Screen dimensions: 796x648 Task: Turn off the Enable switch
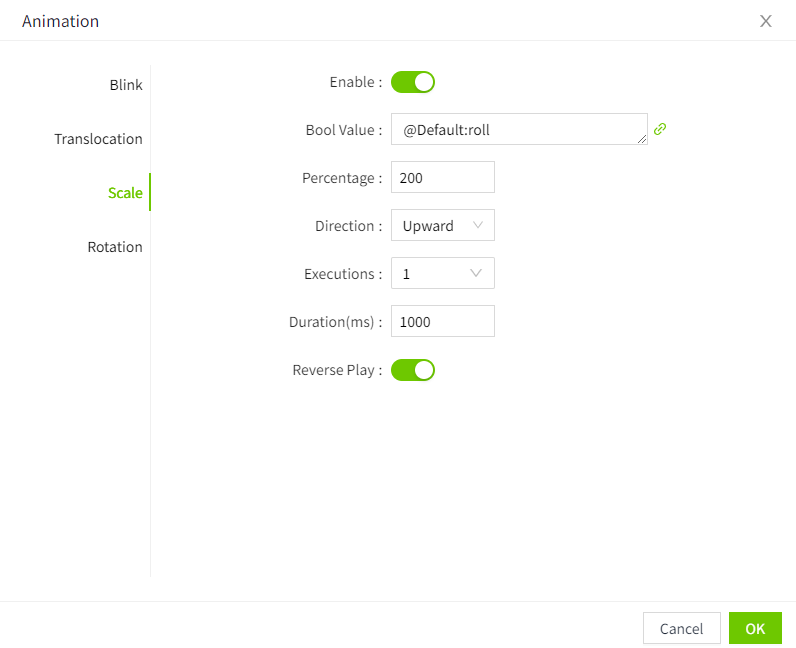[413, 82]
